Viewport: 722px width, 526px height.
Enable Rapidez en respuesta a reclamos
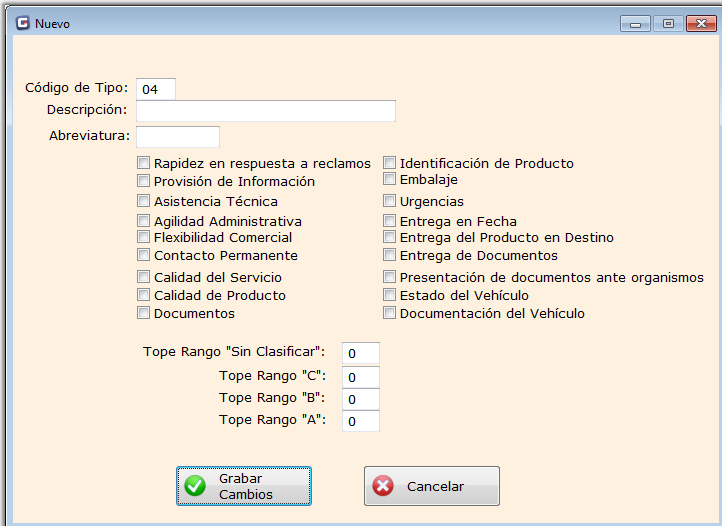[143, 163]
